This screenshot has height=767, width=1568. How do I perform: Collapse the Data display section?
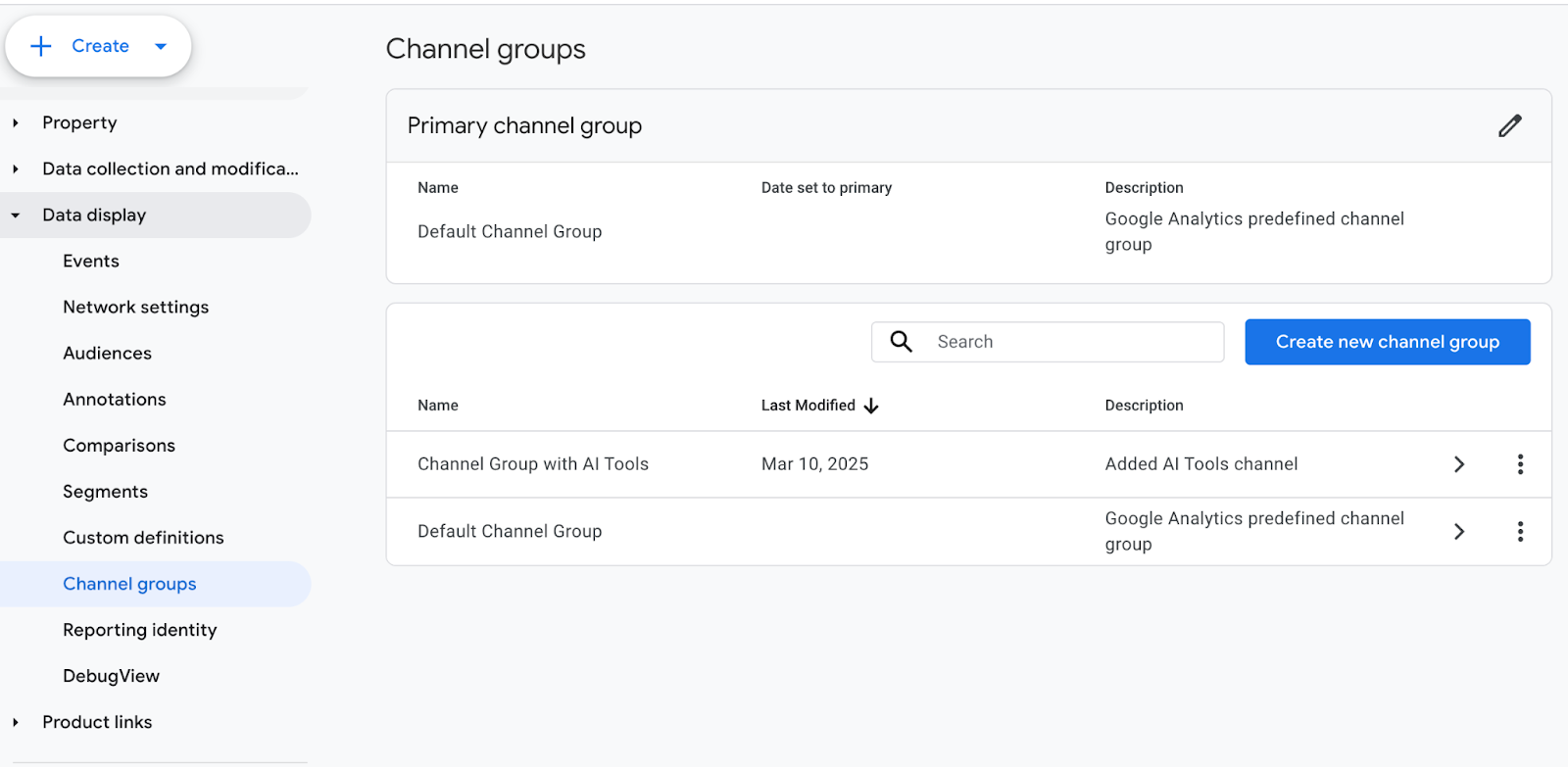(16, 216)
